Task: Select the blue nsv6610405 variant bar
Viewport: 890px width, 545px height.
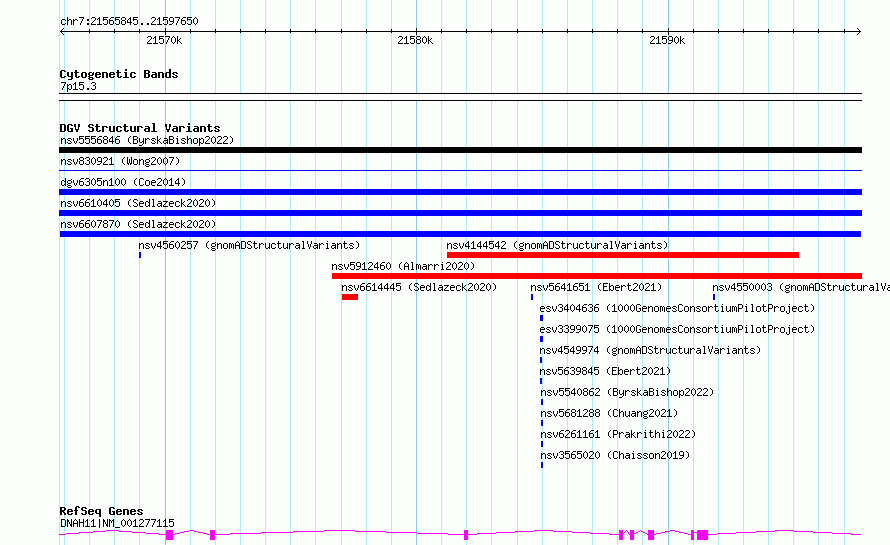Action: coord(460,213)
